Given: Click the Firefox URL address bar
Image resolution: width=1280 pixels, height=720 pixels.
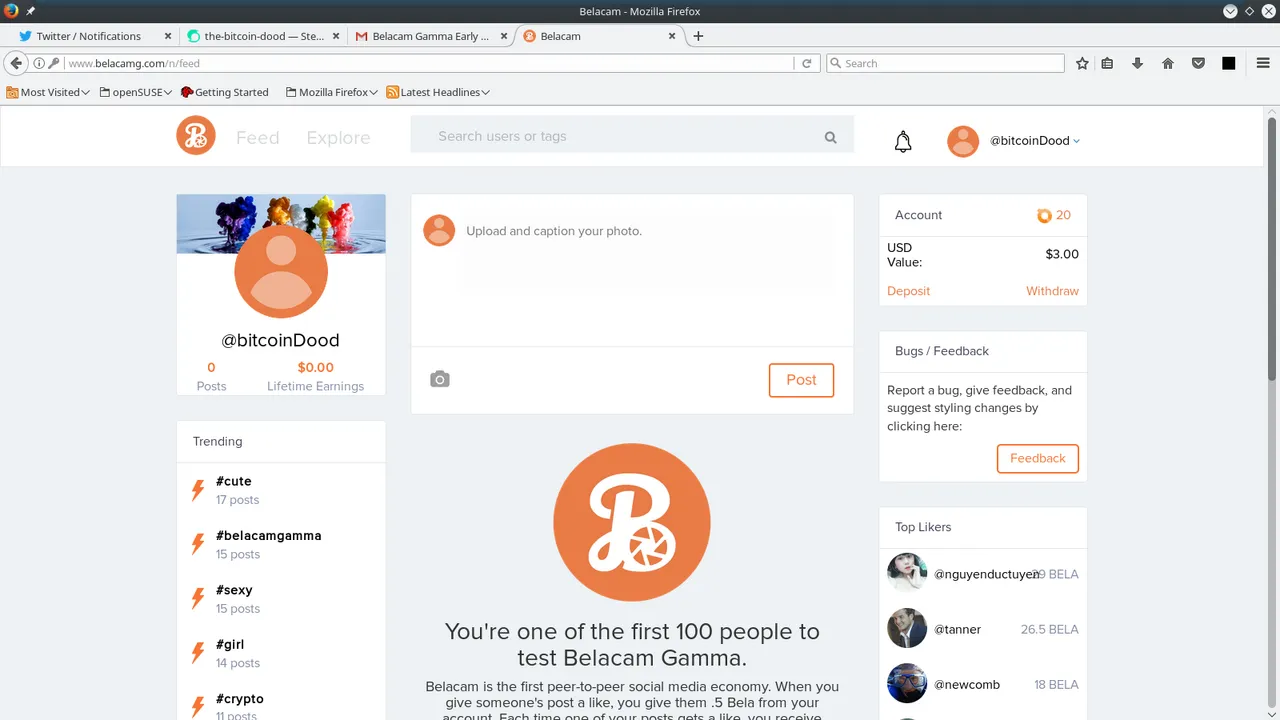Looking at the screenshot, I should pos(430,63).
